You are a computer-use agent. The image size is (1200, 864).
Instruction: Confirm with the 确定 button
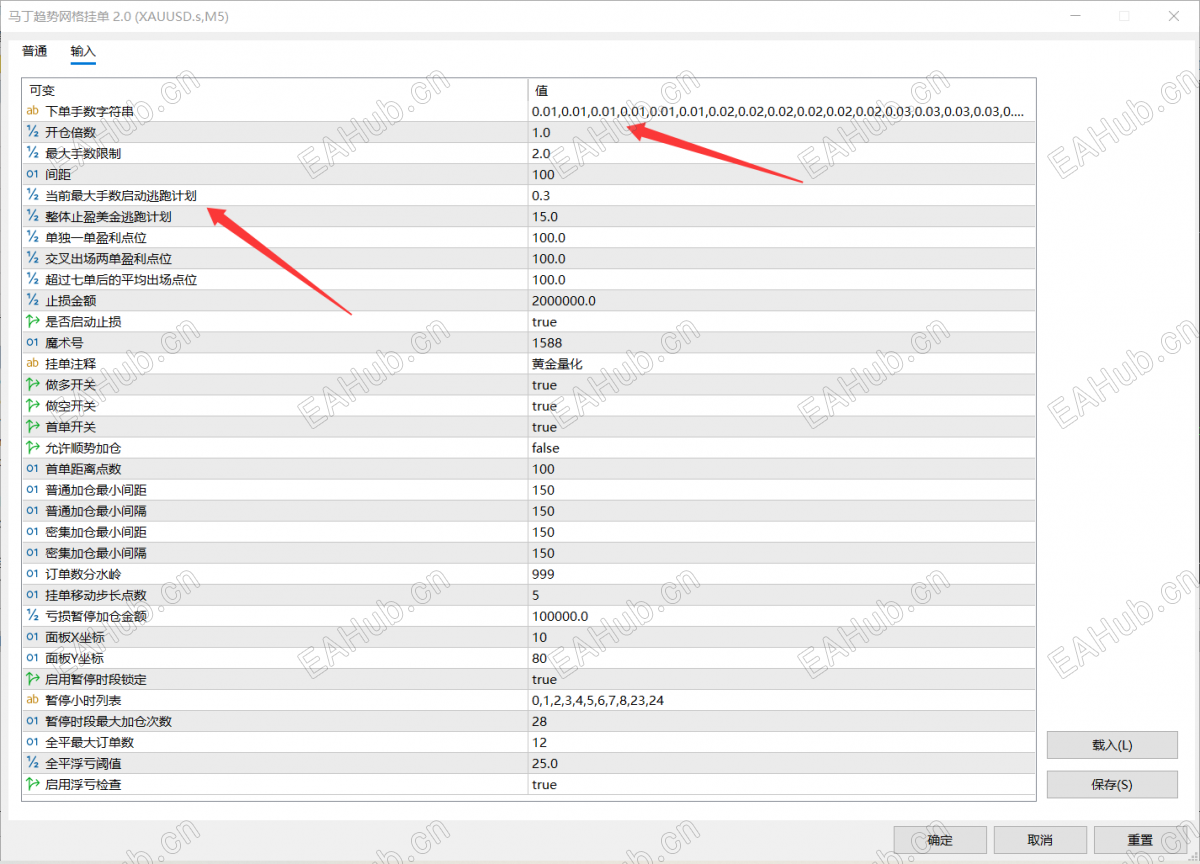940,840
